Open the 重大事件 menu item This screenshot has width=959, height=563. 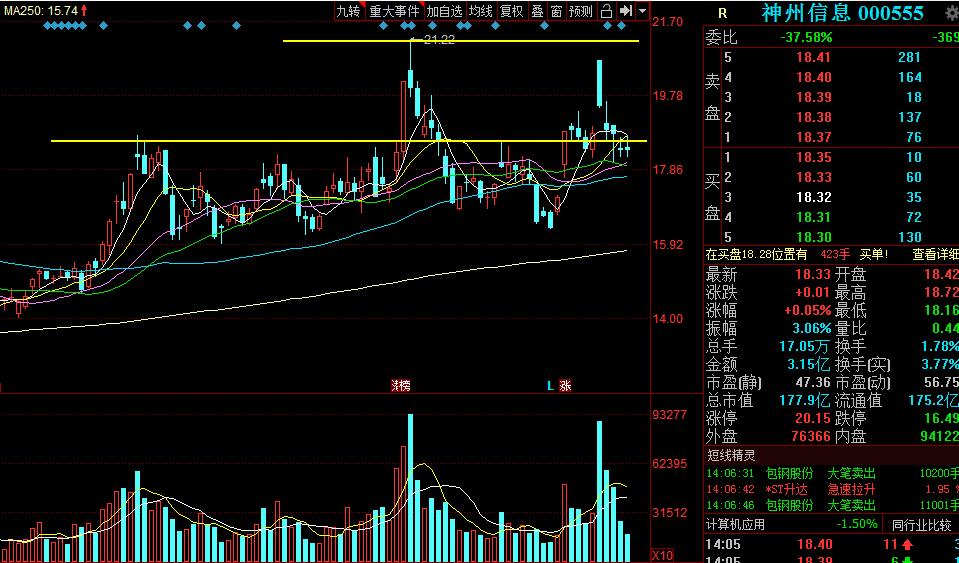394,11
